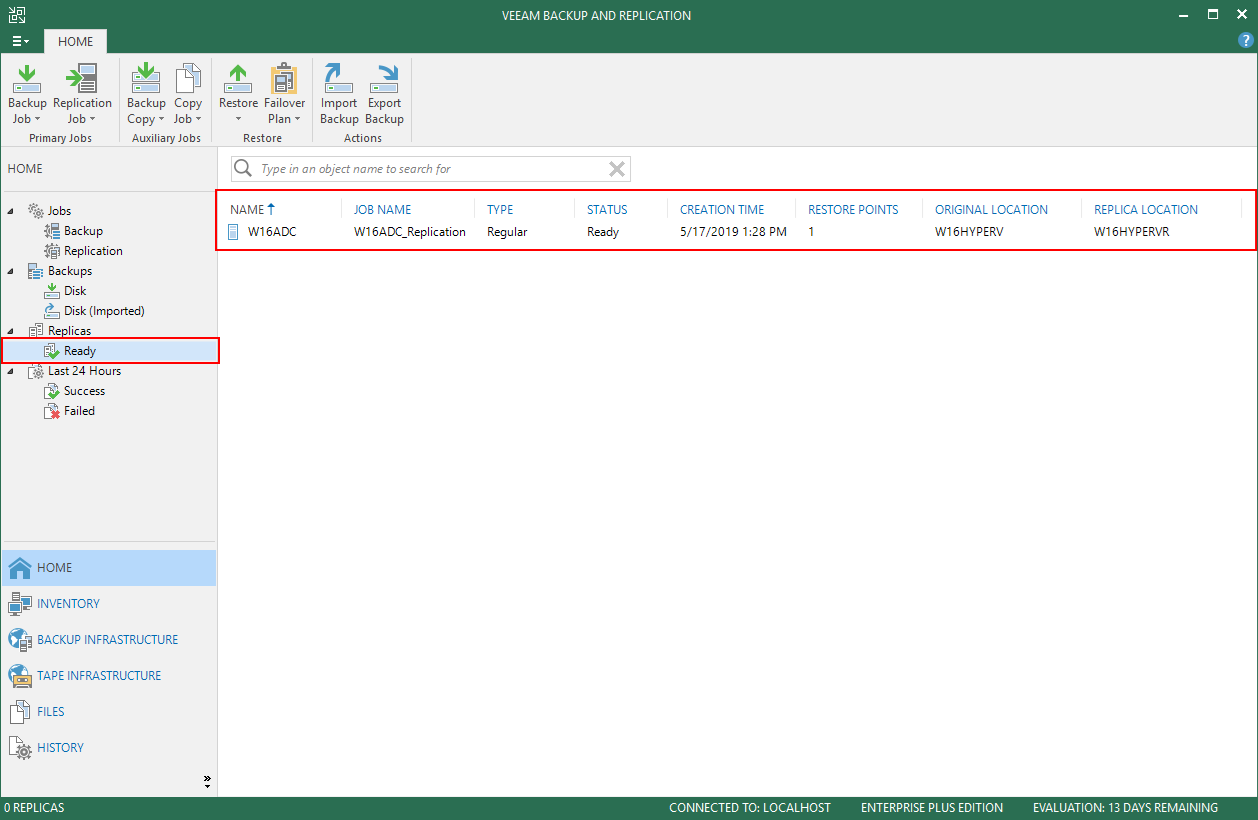Collapse the Last 24 Hours node

pyautogui.click(x=11, y=371)
